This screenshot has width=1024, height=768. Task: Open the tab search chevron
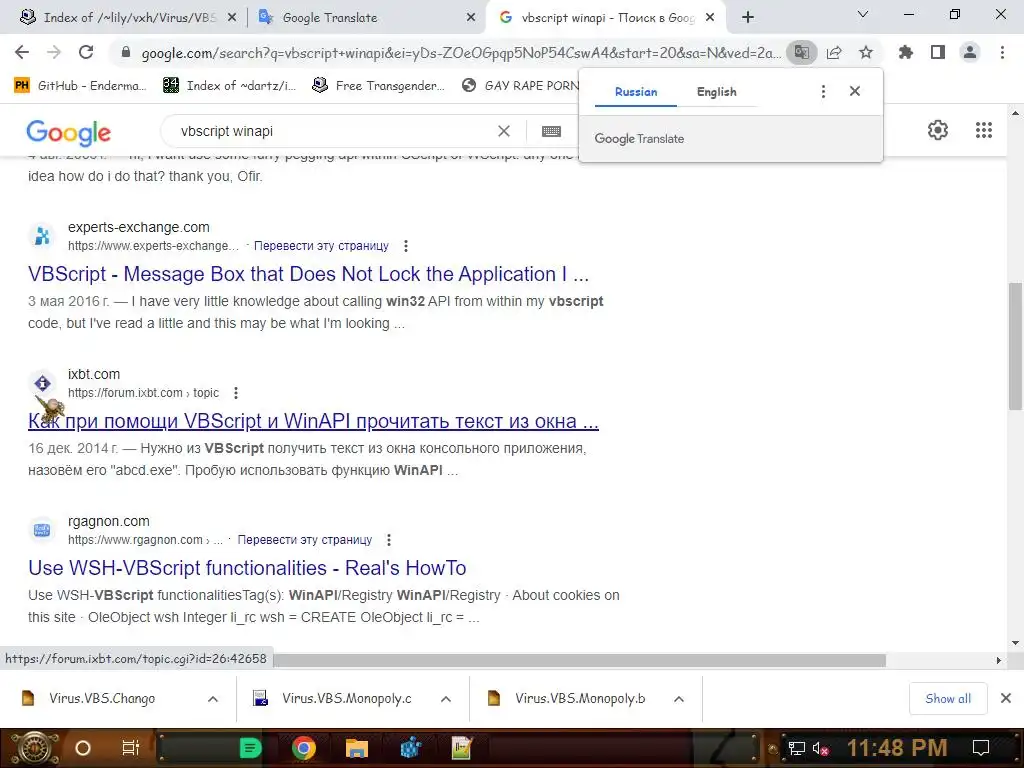click(x=863, y=14)
